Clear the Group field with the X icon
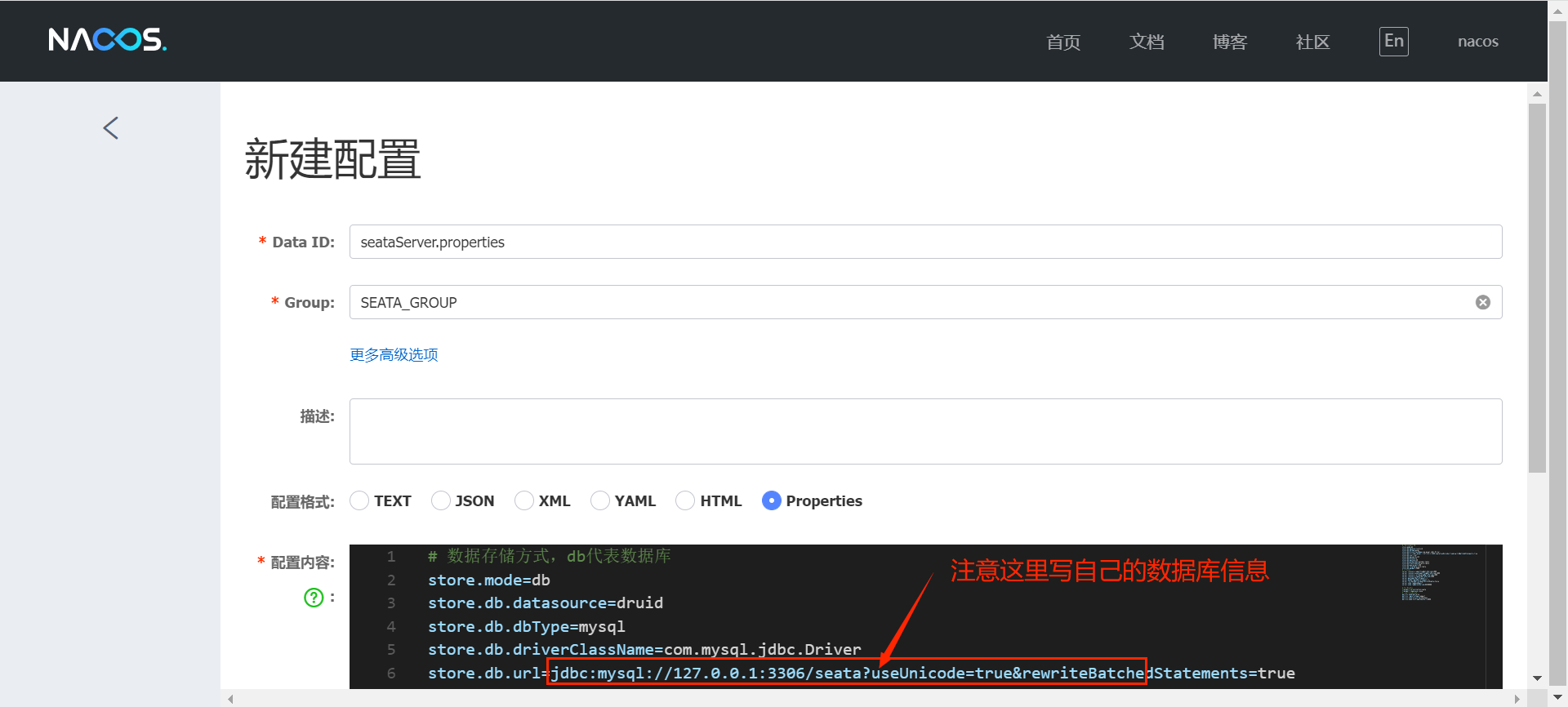 pos(1483,302)
